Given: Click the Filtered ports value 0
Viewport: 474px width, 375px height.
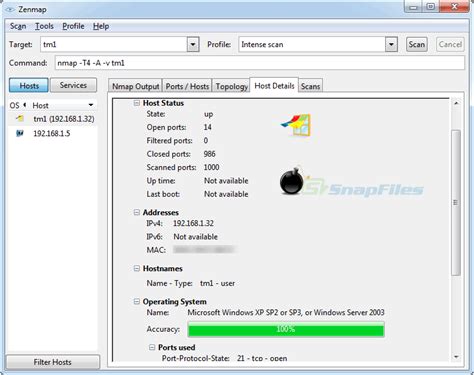Looking at the screenshot, I should coord(206,141).
